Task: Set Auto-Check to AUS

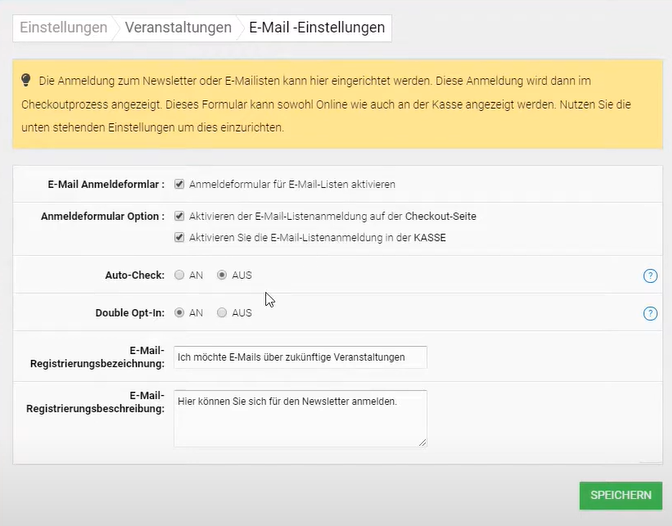Action: [x=222, y=275]
